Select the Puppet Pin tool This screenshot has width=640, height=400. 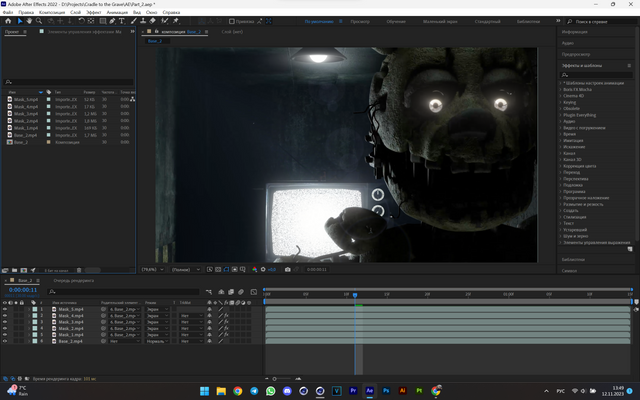[176, 20]
